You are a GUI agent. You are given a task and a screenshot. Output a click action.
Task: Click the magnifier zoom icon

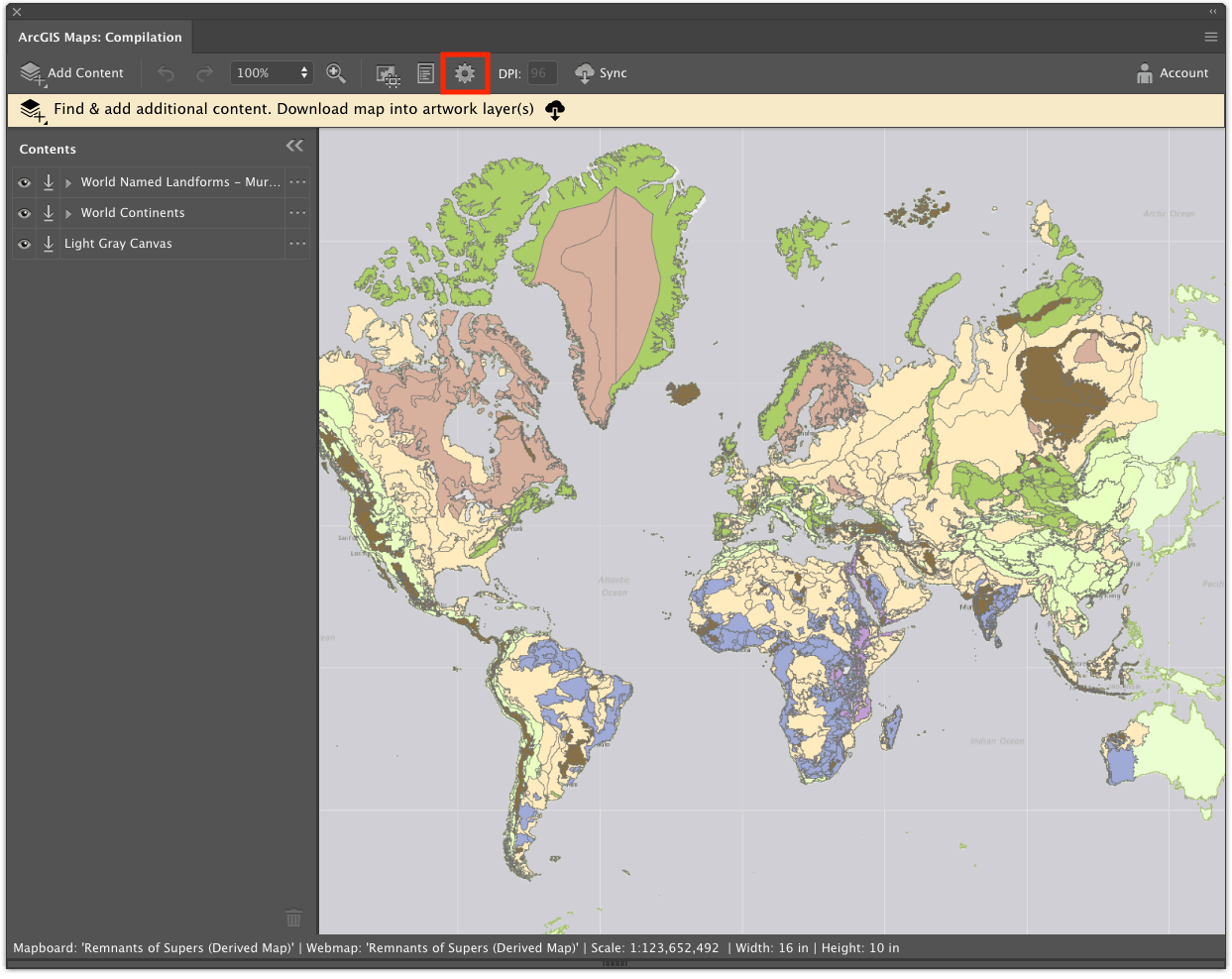pyautogui.click(x=336, y=73)
